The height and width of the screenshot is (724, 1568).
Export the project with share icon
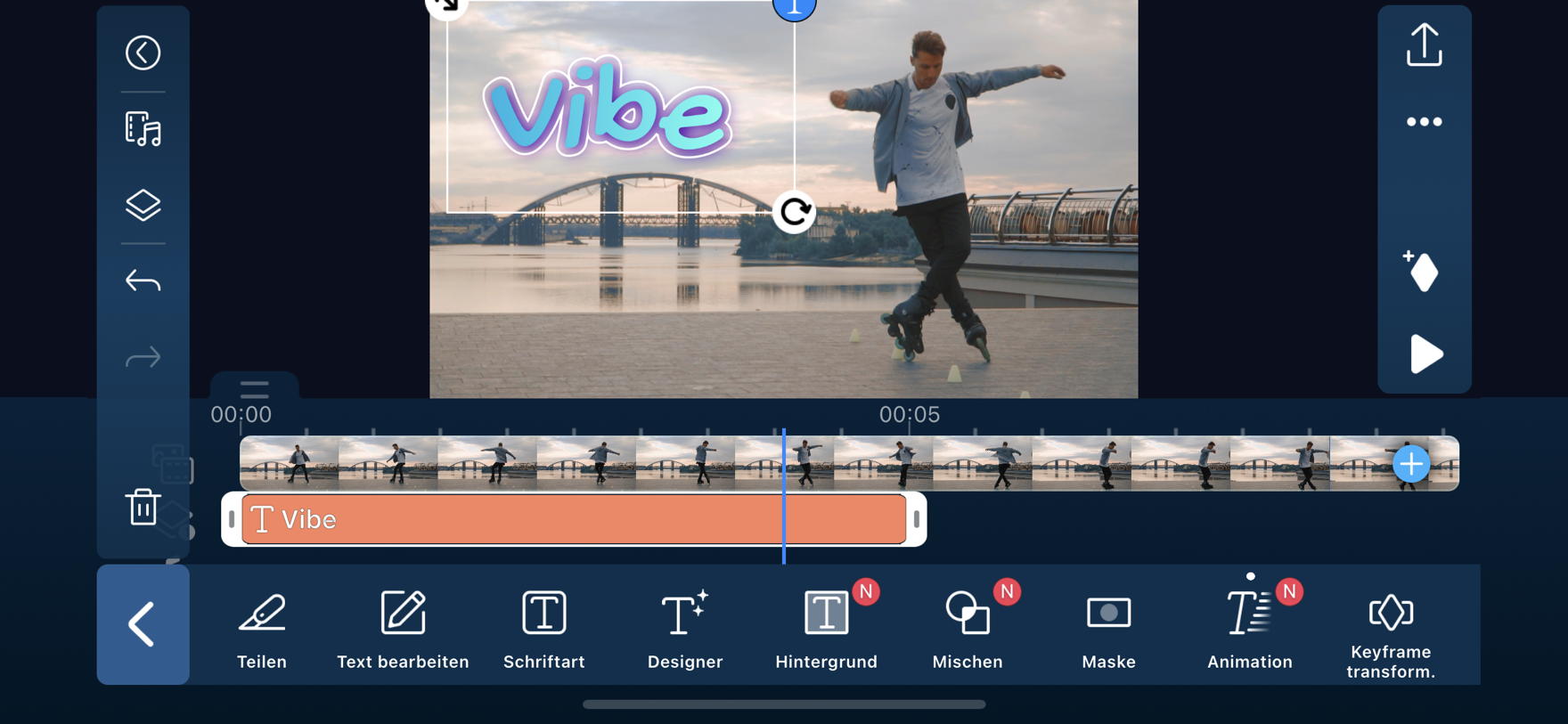click(x=1424, y=45)
